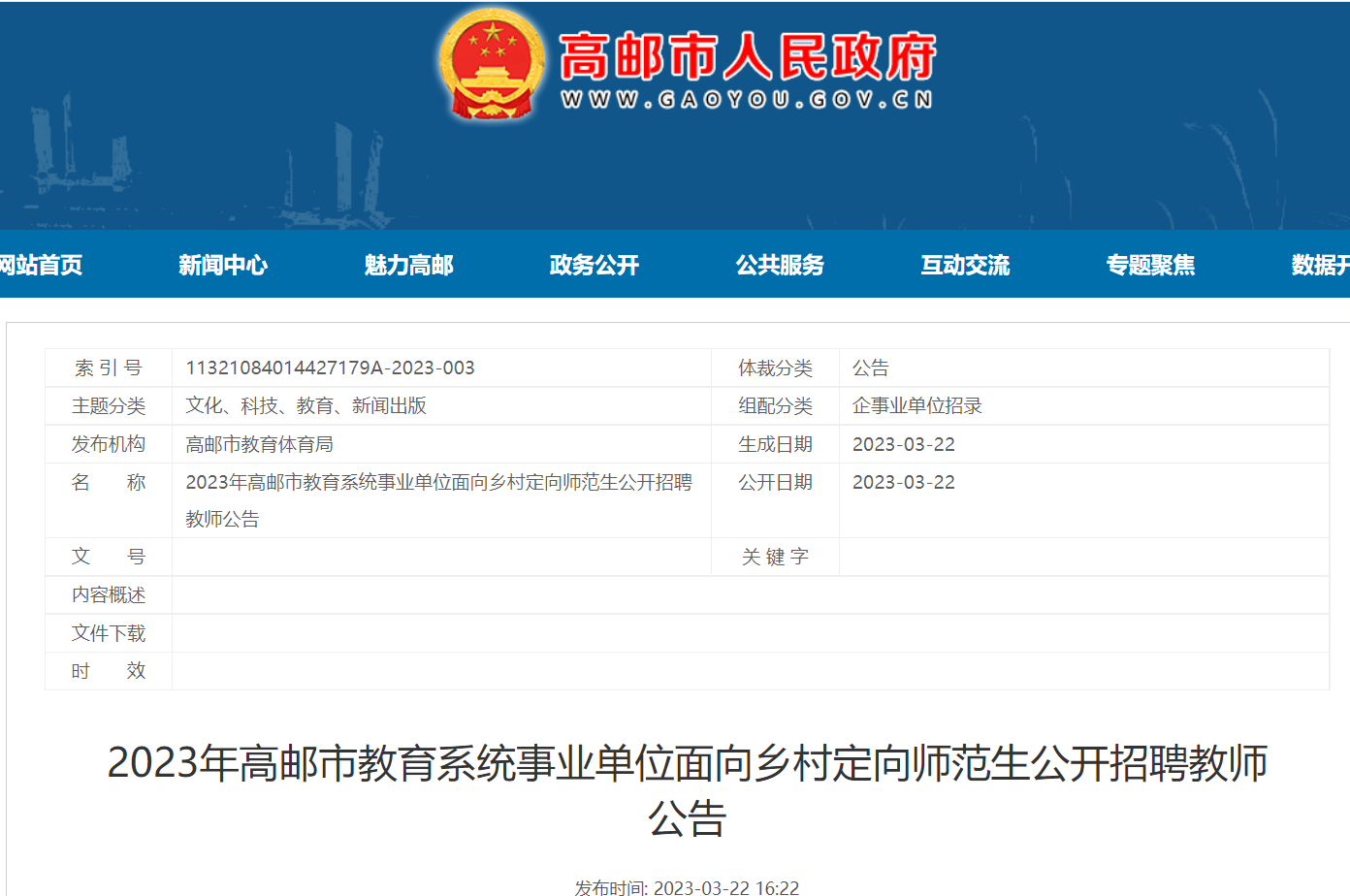Click the 时效 label cell
The image size is (1350, 896).
tap(109, 671)
